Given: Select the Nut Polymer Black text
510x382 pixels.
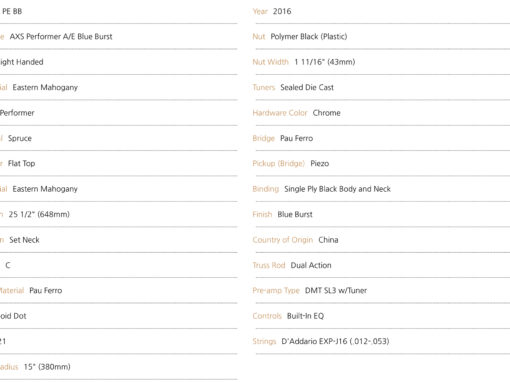Looking at the screenshot, I should 300,37.
